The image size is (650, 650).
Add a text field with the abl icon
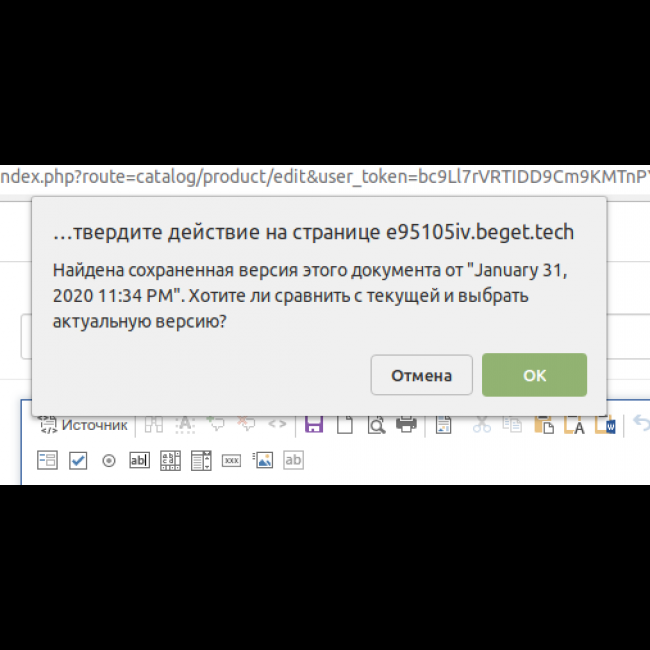click(x=140, y=460)
